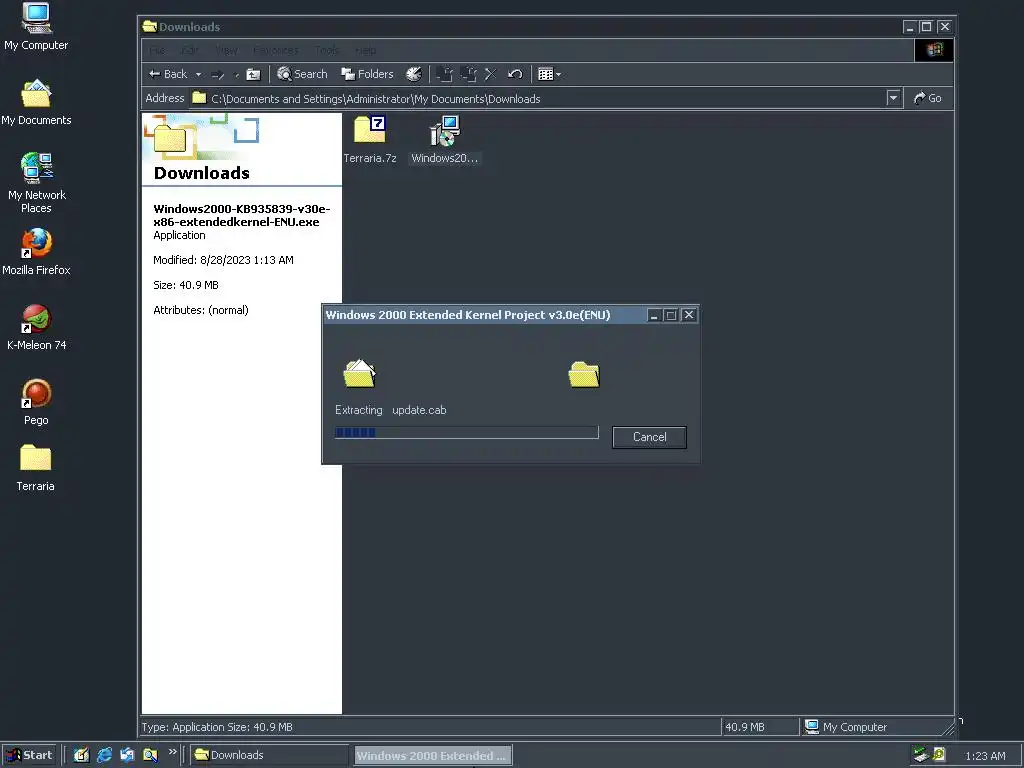Select the Terraria desktop folder
Image resolution: width=1024 pixels, height=768 pixels.
click(x=35, y=468)
